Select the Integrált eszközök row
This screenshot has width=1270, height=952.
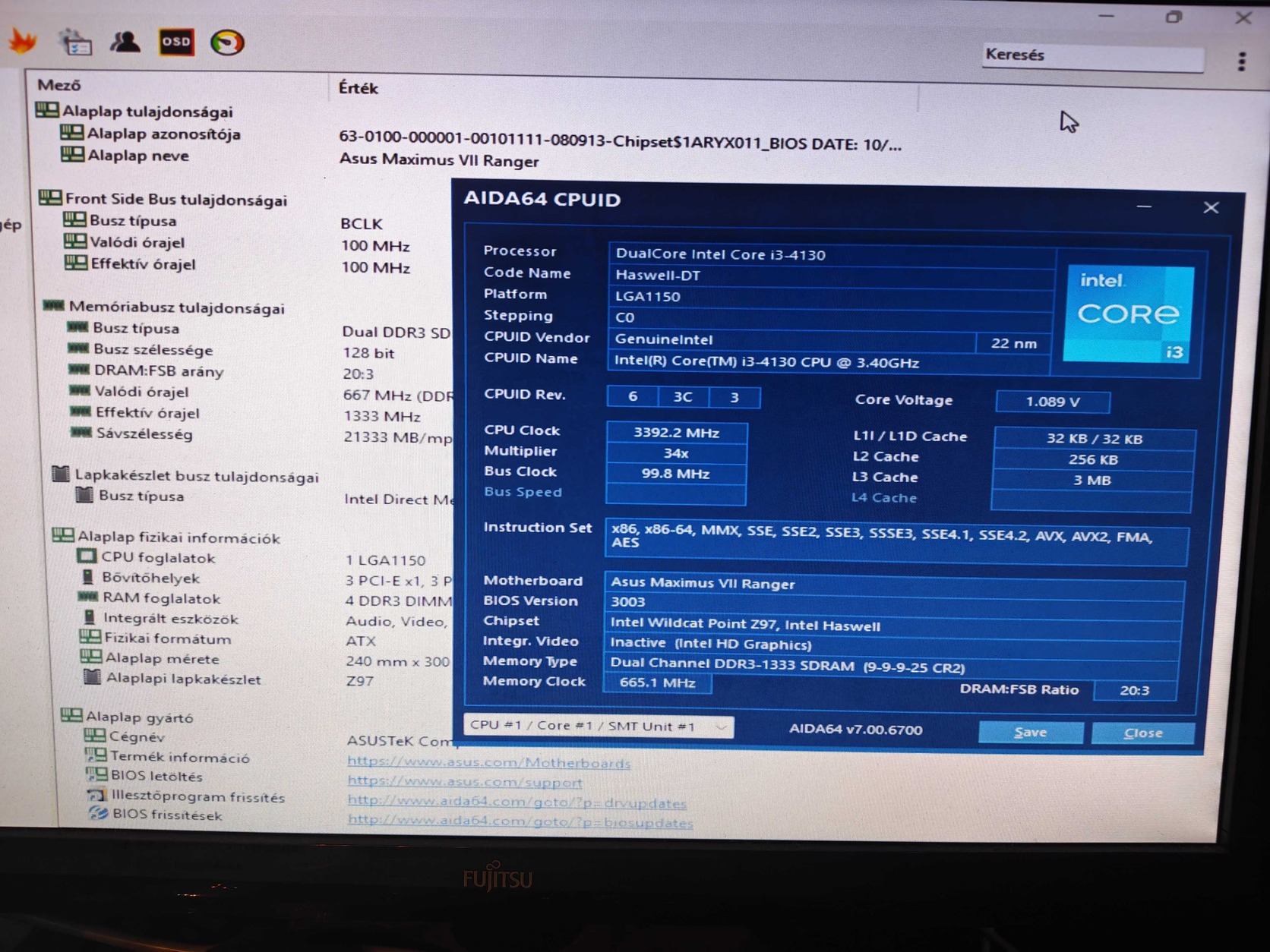(160, 619)
